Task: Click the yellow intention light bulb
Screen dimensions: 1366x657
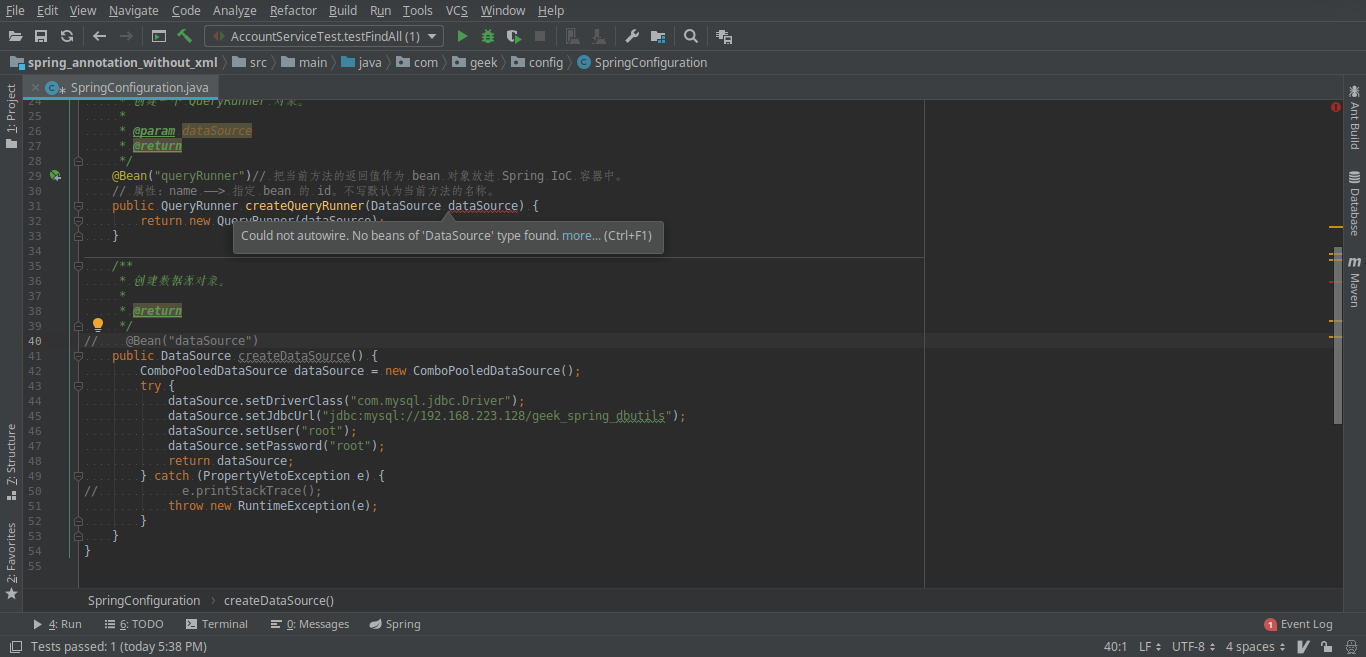Action: 98,324
